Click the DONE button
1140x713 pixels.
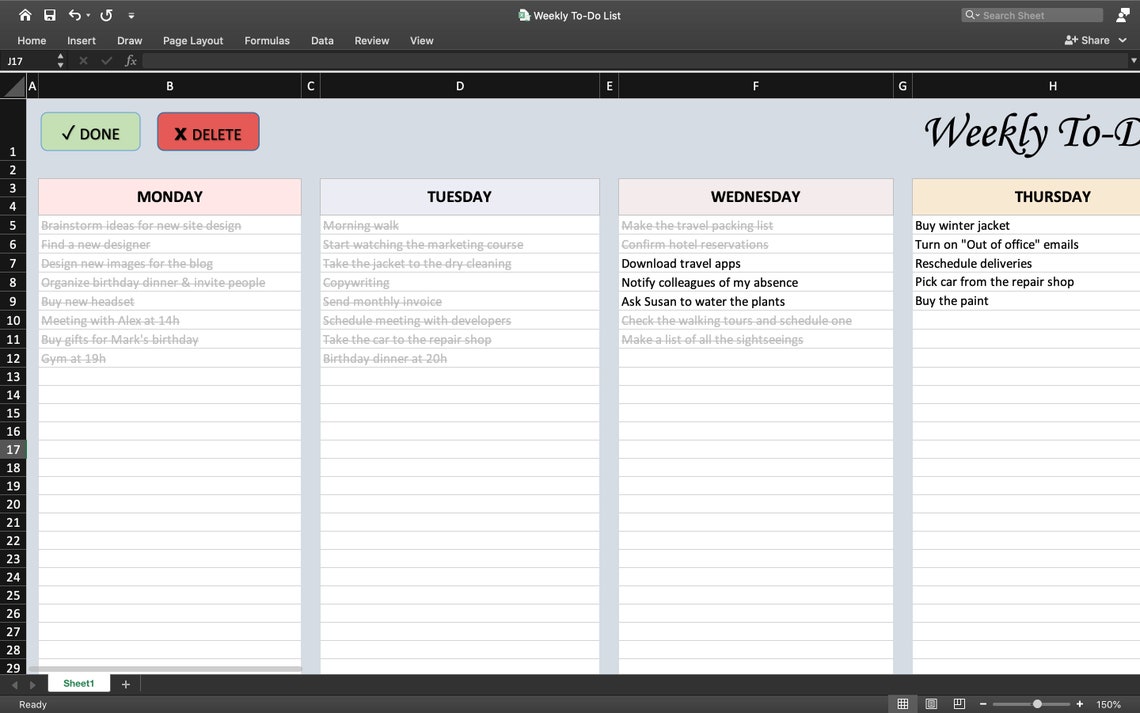(90, 131)
